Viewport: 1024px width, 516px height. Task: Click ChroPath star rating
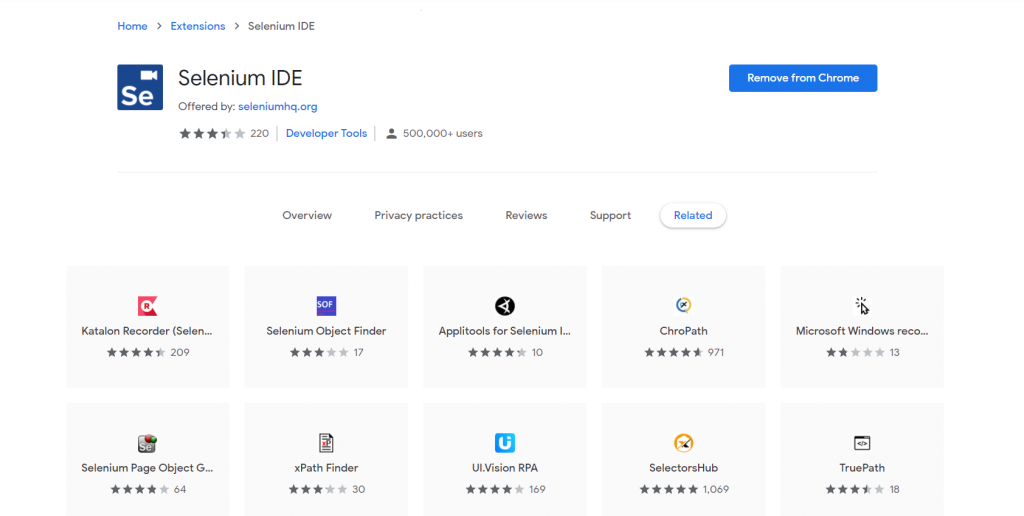coord(673,352)
